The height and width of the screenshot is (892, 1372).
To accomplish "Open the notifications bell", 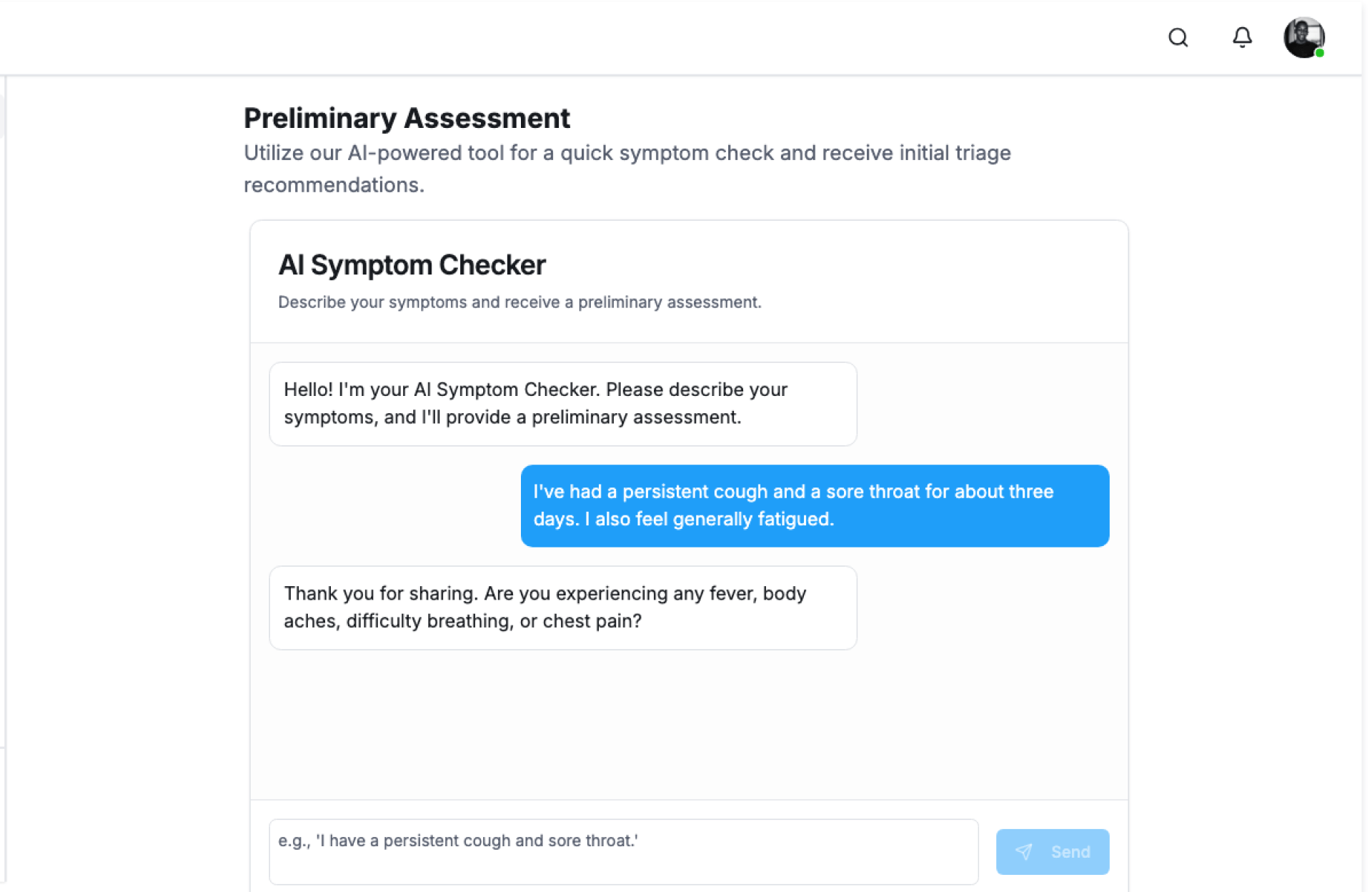I will (1242, 37).
